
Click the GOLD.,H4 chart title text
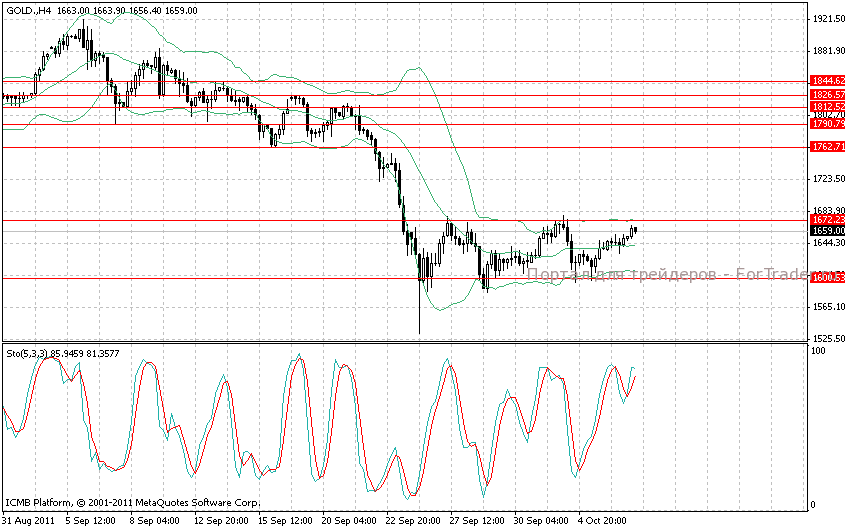(29, 11)
